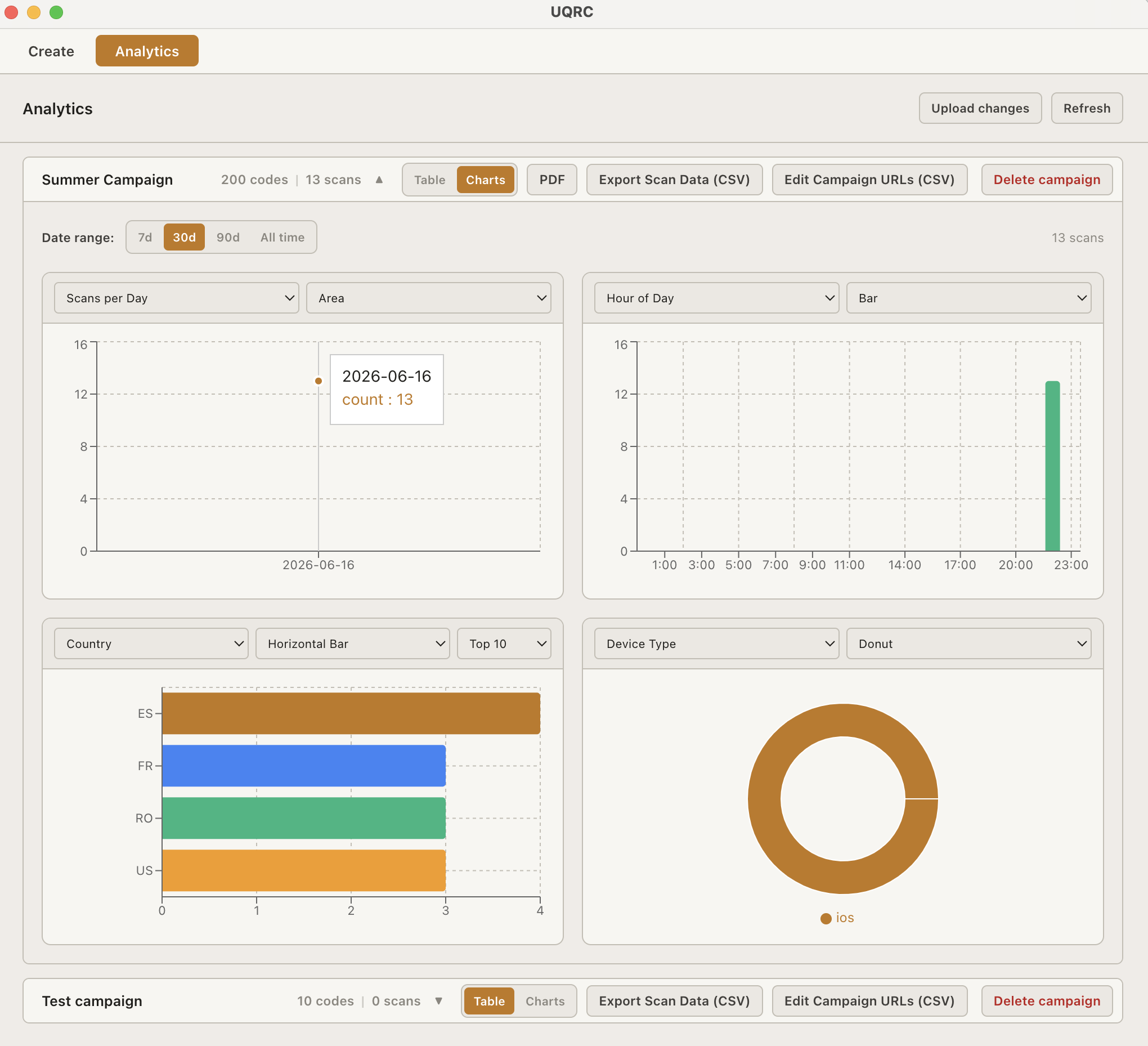1148x1046 pixels.
Task: Click the 2026-06-16 x-axis label
Action: pyautogui.click(x=319, y=565)
